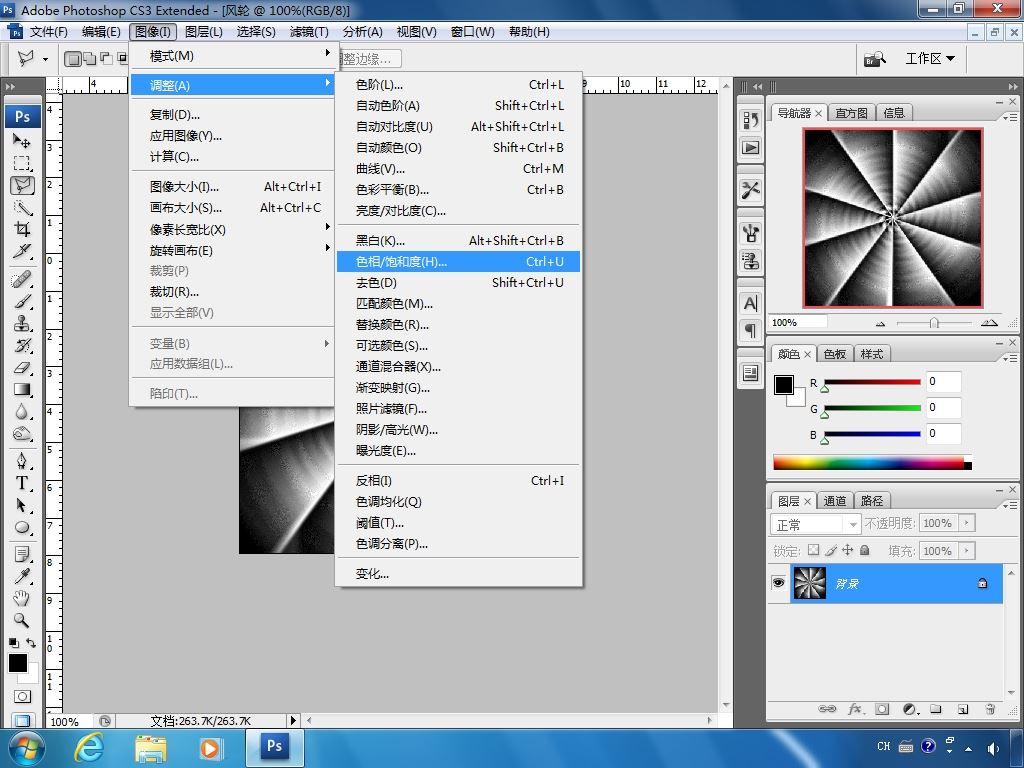The image size is (1024, 768).
Task: Toggle lock image pixels
Action: [831, 550]
